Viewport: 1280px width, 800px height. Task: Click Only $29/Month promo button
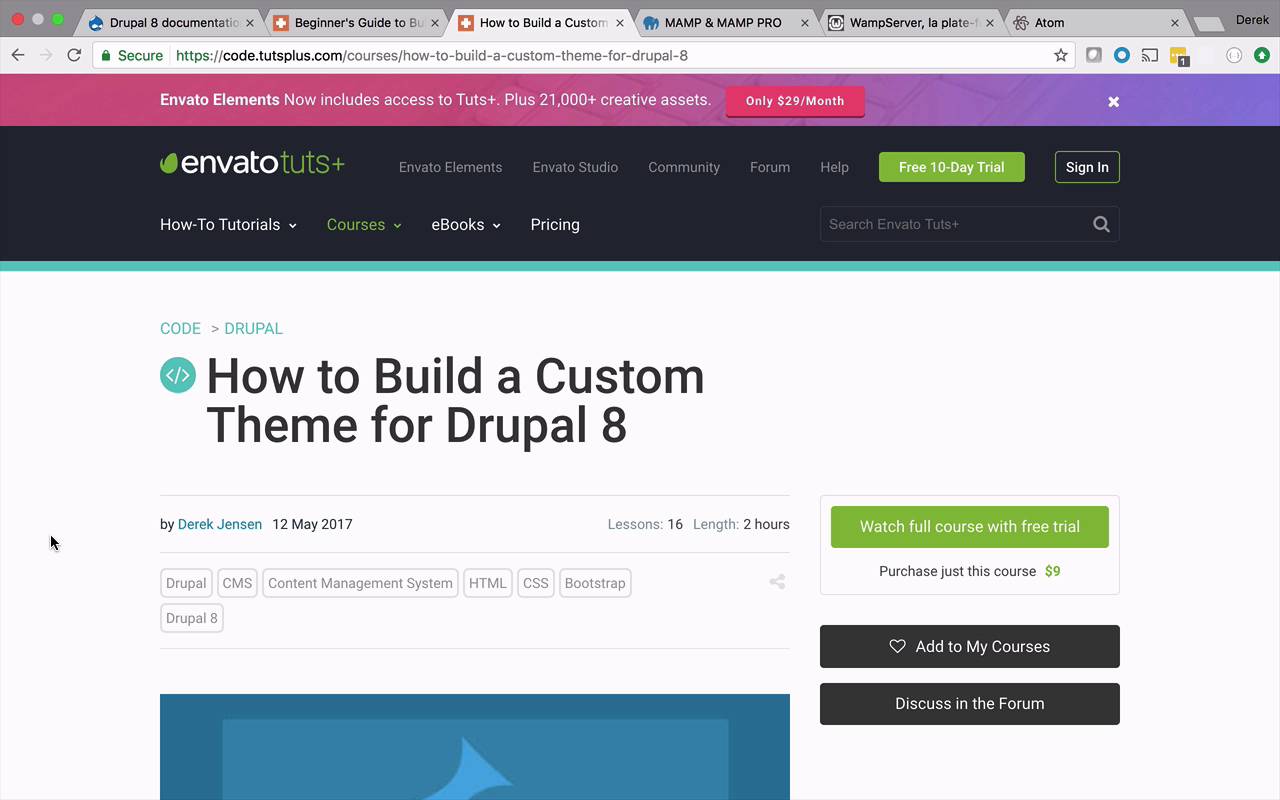tap(795, 101)
